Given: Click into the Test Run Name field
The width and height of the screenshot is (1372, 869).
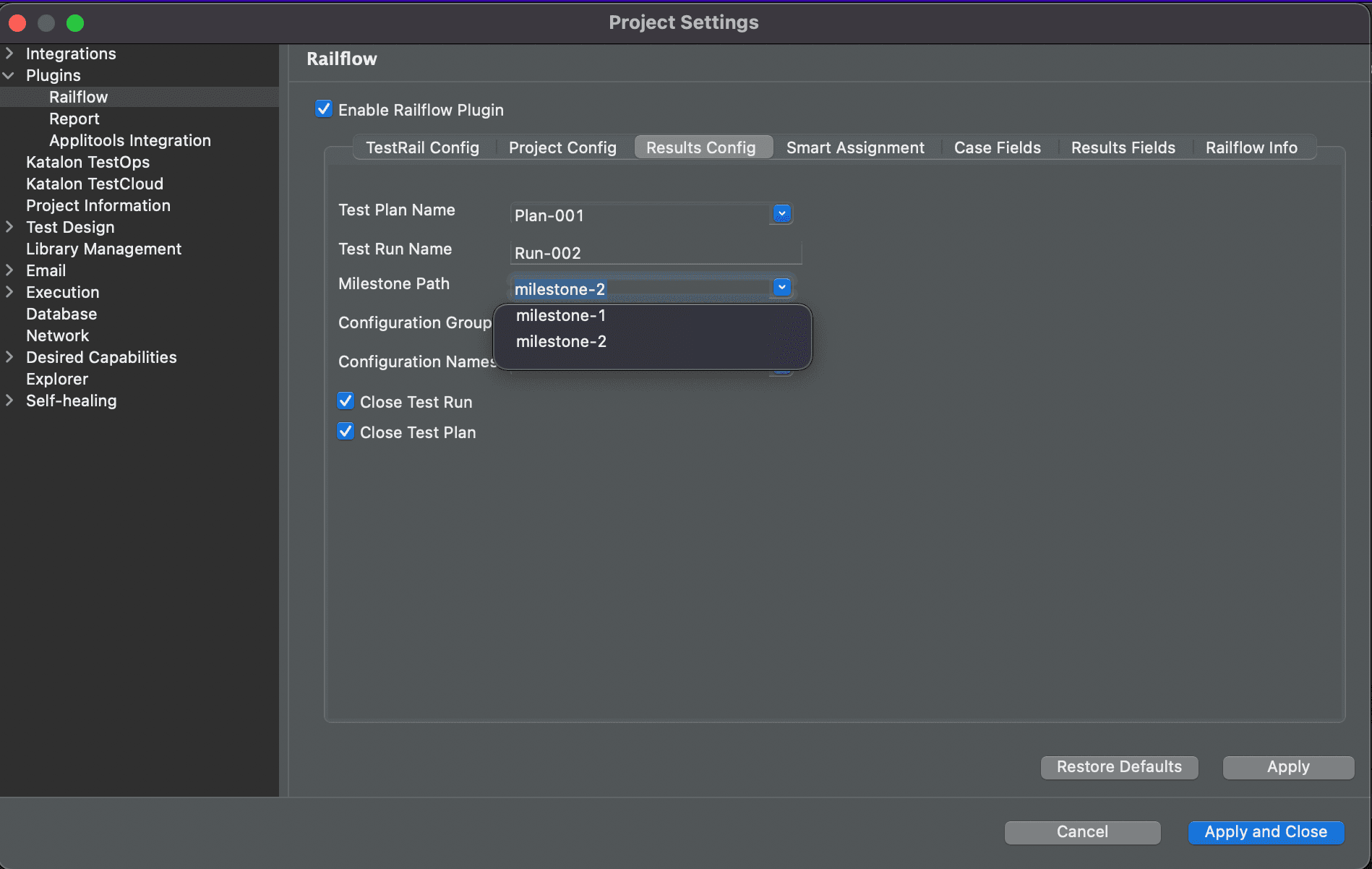Looking at the screenshot, I should [656, 253].
